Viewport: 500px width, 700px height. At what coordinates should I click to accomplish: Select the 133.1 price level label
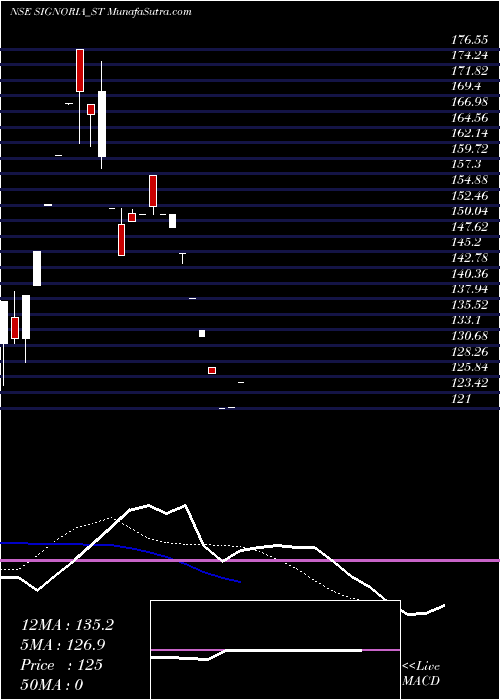pos(466,320)
